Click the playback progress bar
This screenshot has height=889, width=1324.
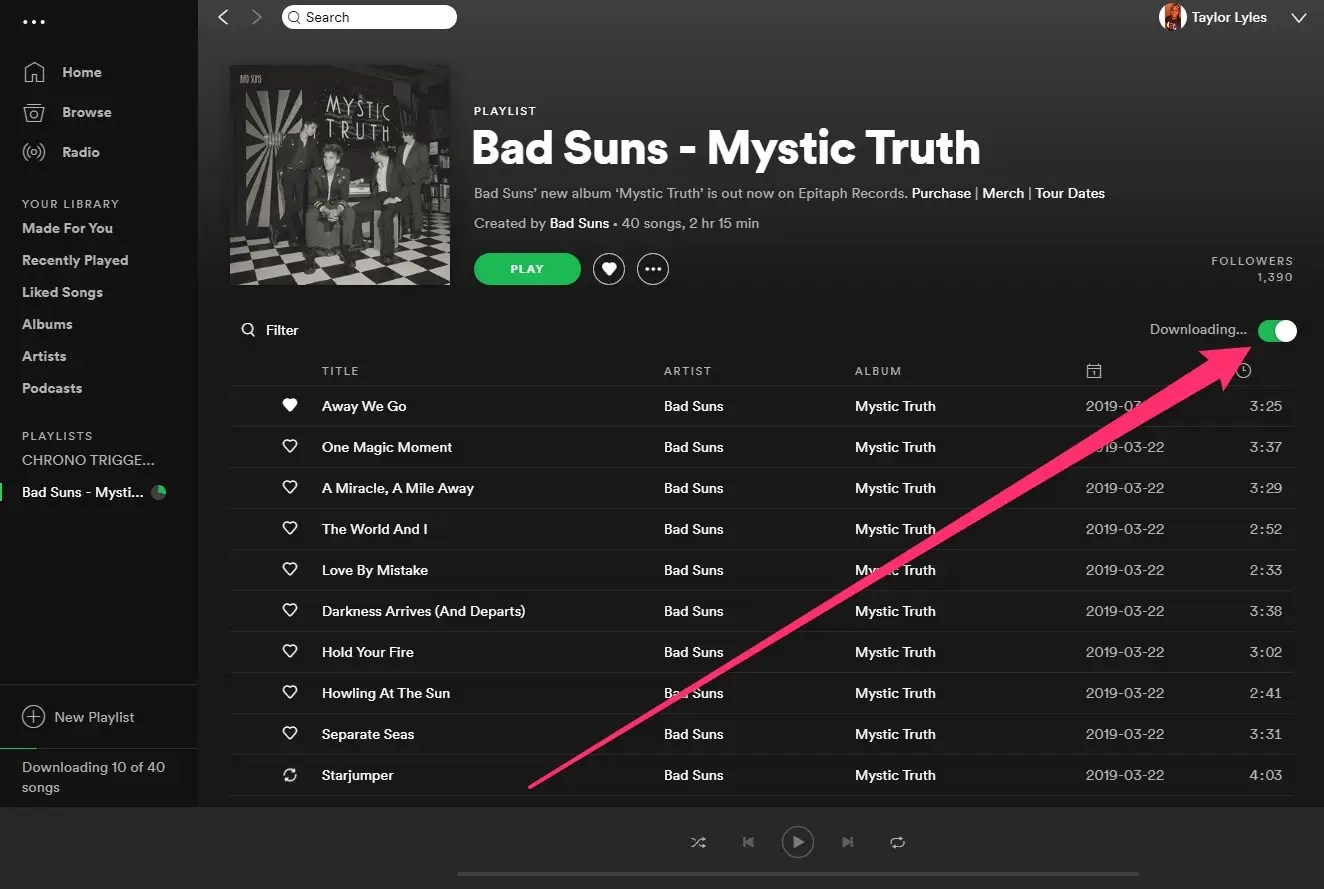(x=797, y=873)
